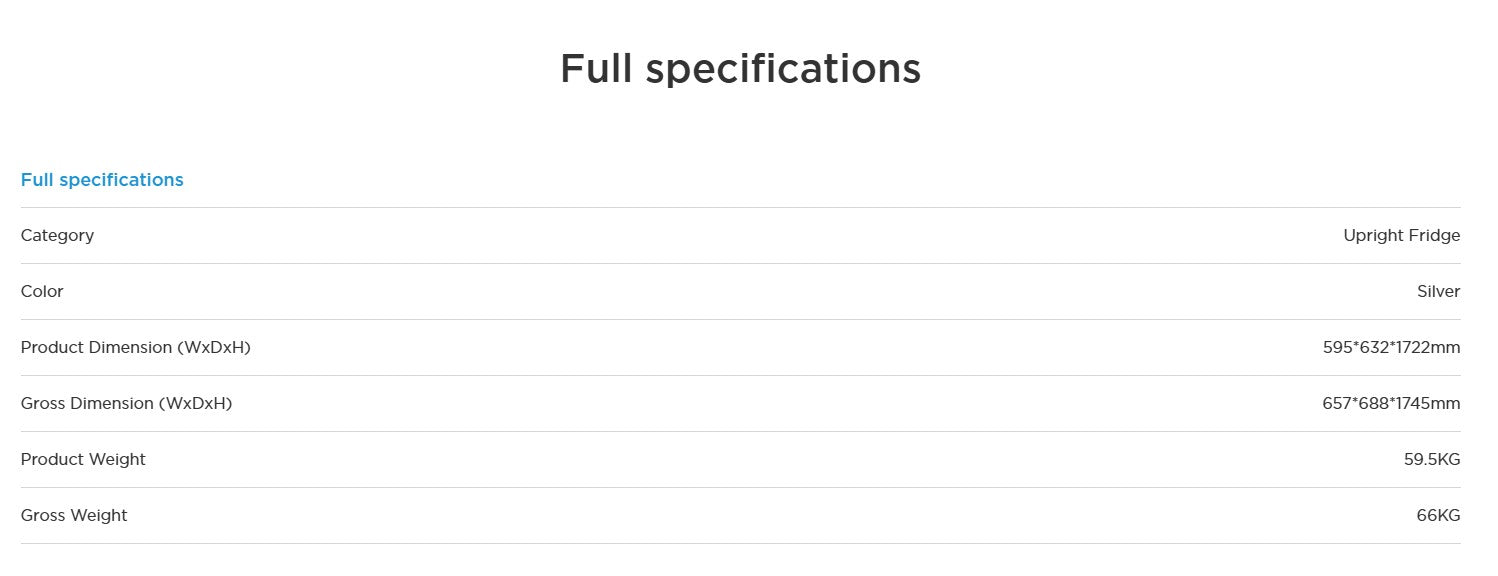Click the middle of the Product Weight row
The image size is (1498, 576).
point(740,460)
